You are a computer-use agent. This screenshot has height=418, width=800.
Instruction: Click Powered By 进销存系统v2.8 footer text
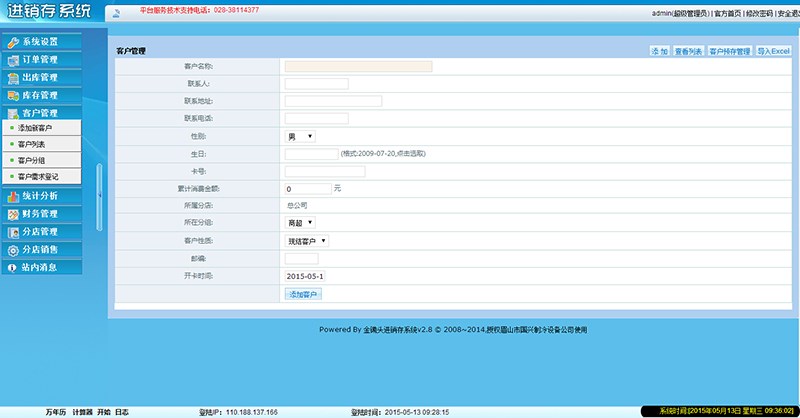[x=453, y=330]
